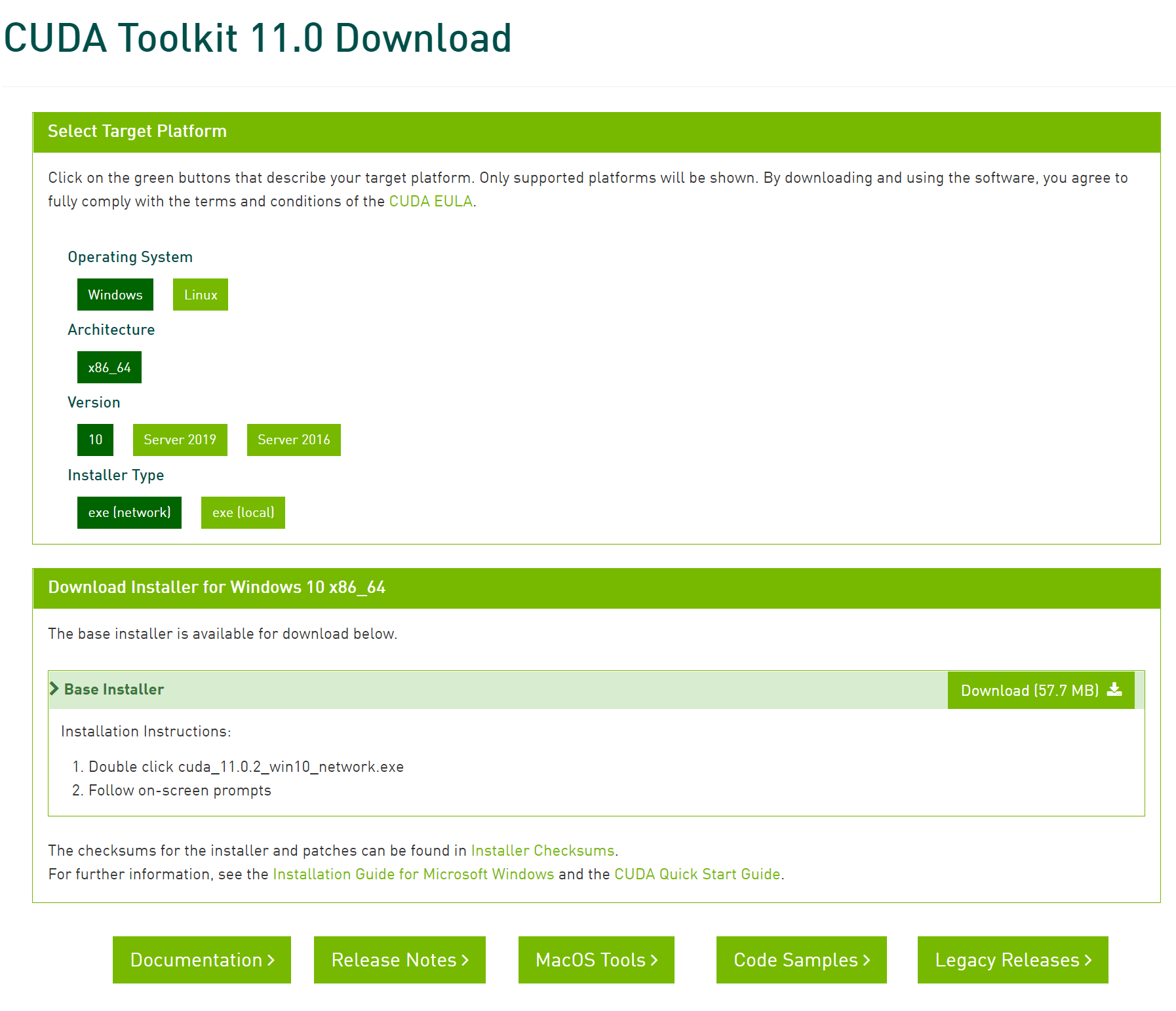Choose the x86_64 architecture button
The height and width of the screenshot is (1011, 1176).
click(109, 368)
